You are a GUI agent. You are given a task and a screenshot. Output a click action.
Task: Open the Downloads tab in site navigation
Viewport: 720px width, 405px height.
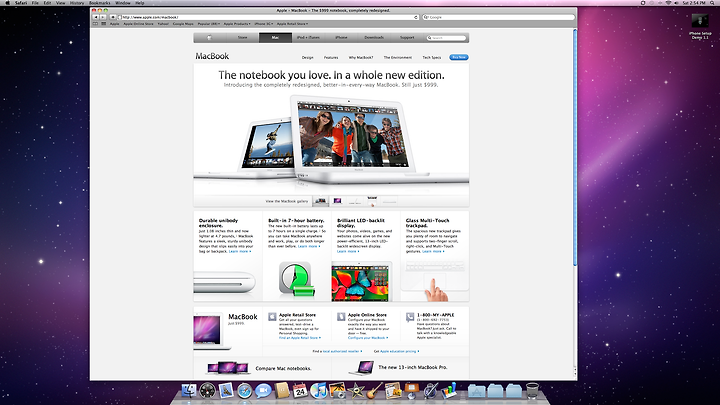pos(374,38)
